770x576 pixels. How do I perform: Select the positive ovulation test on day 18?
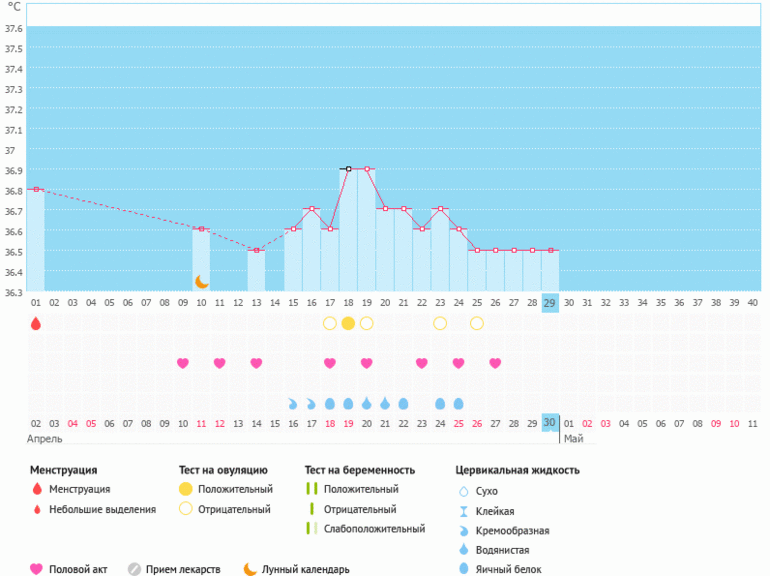[348, 323]
